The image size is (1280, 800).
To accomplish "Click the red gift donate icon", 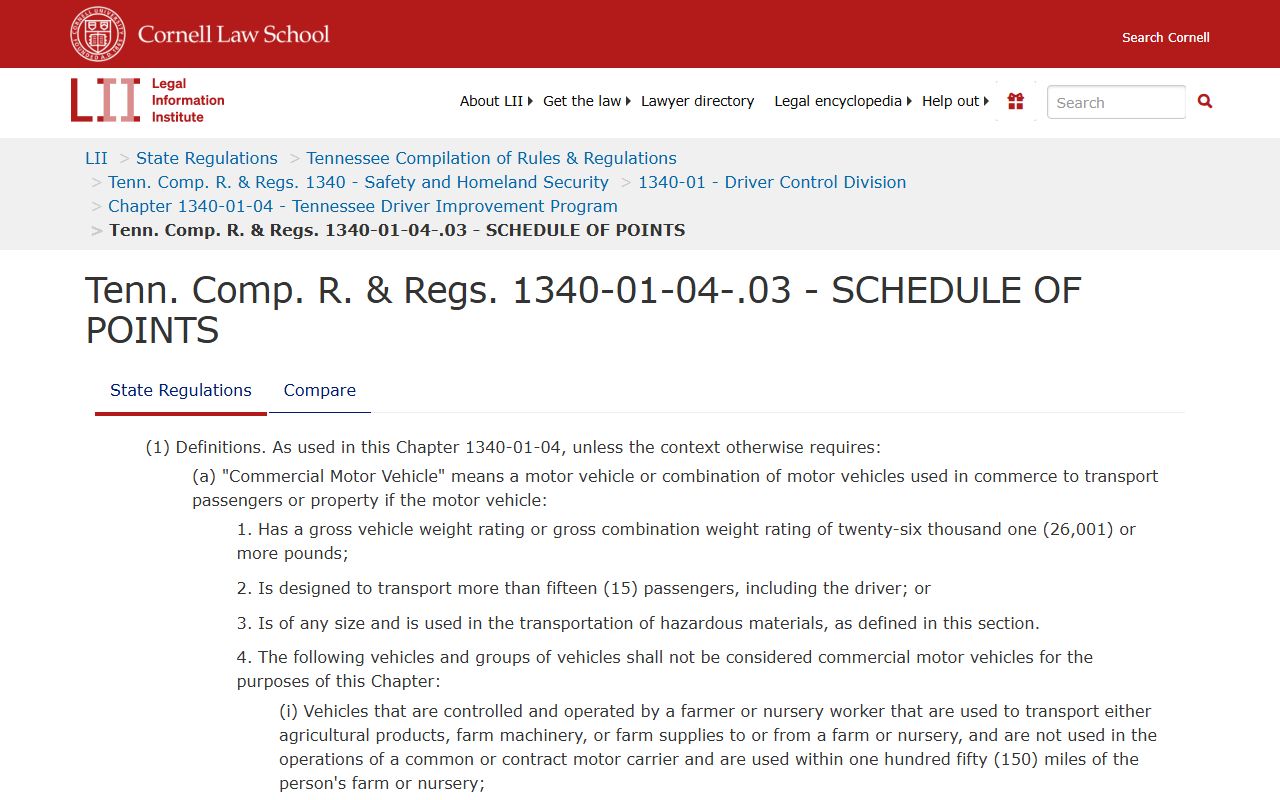I will [x=1015, y=101].
